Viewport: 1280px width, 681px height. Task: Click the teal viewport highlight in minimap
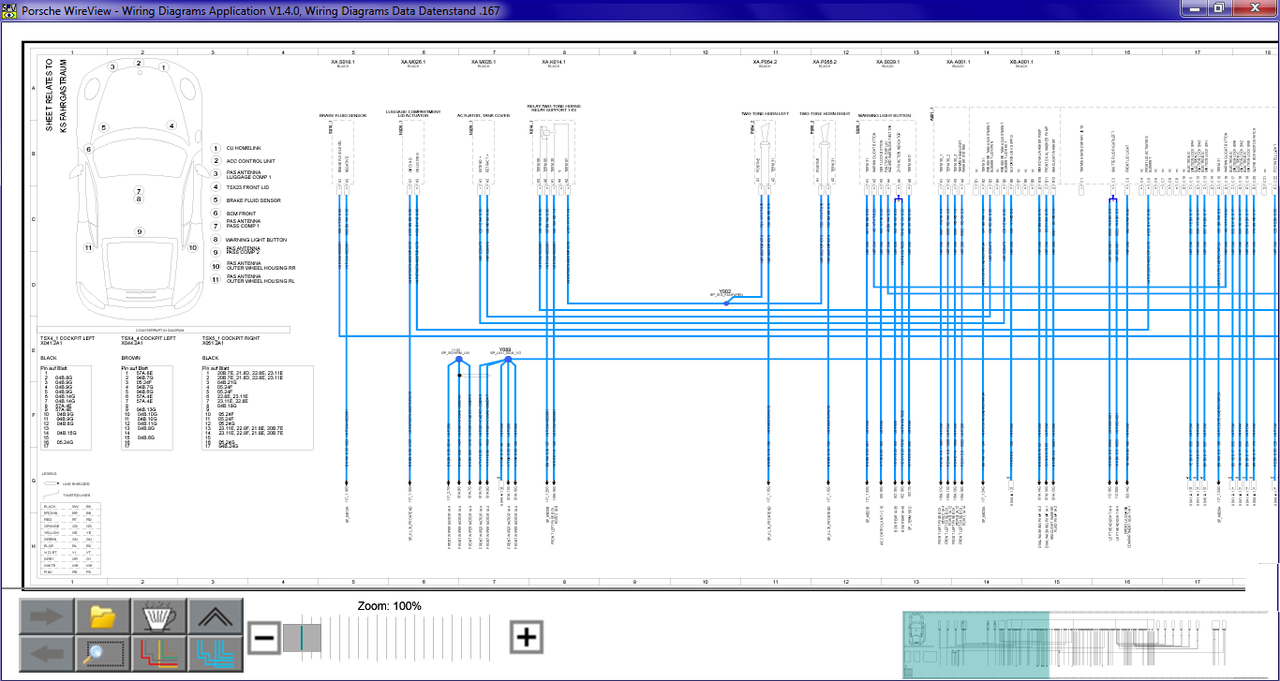pyautogui.click(x=976, y=645)
